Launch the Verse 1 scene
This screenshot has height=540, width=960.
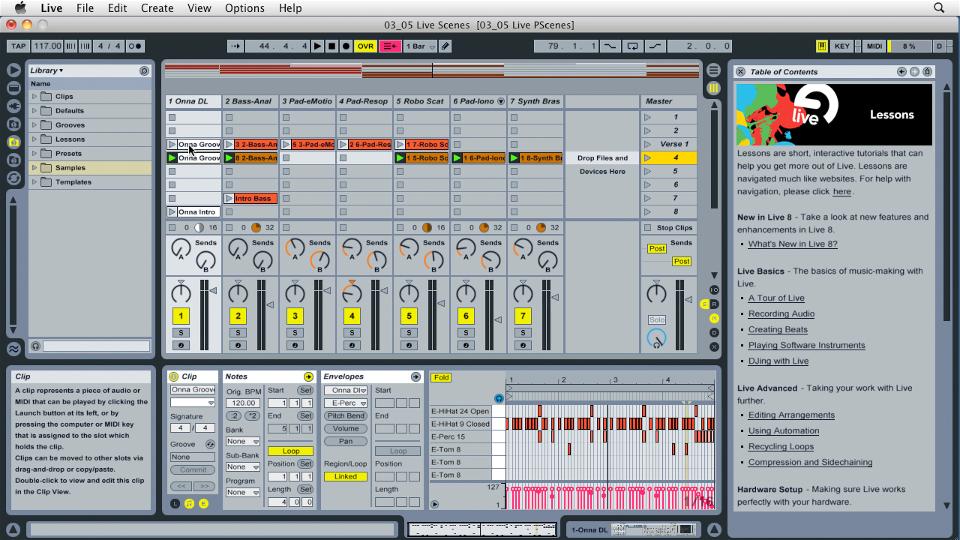[646, 144]
